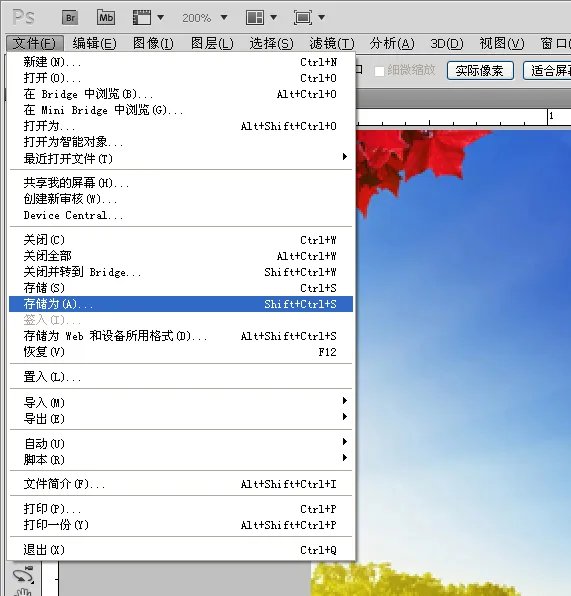Screen dimensions: 571x596
Task: Choose 打印(P)... menu entry
Action: pos(181,509)
